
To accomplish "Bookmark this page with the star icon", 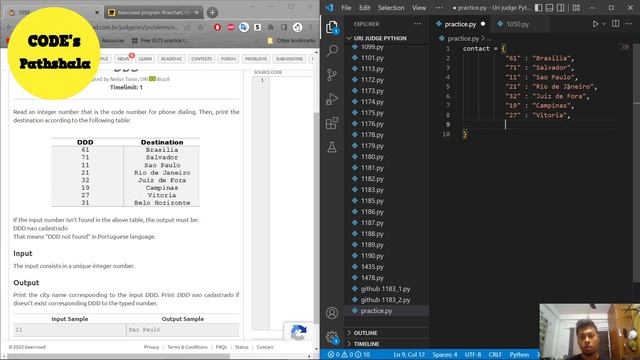I will pos(200,27).
